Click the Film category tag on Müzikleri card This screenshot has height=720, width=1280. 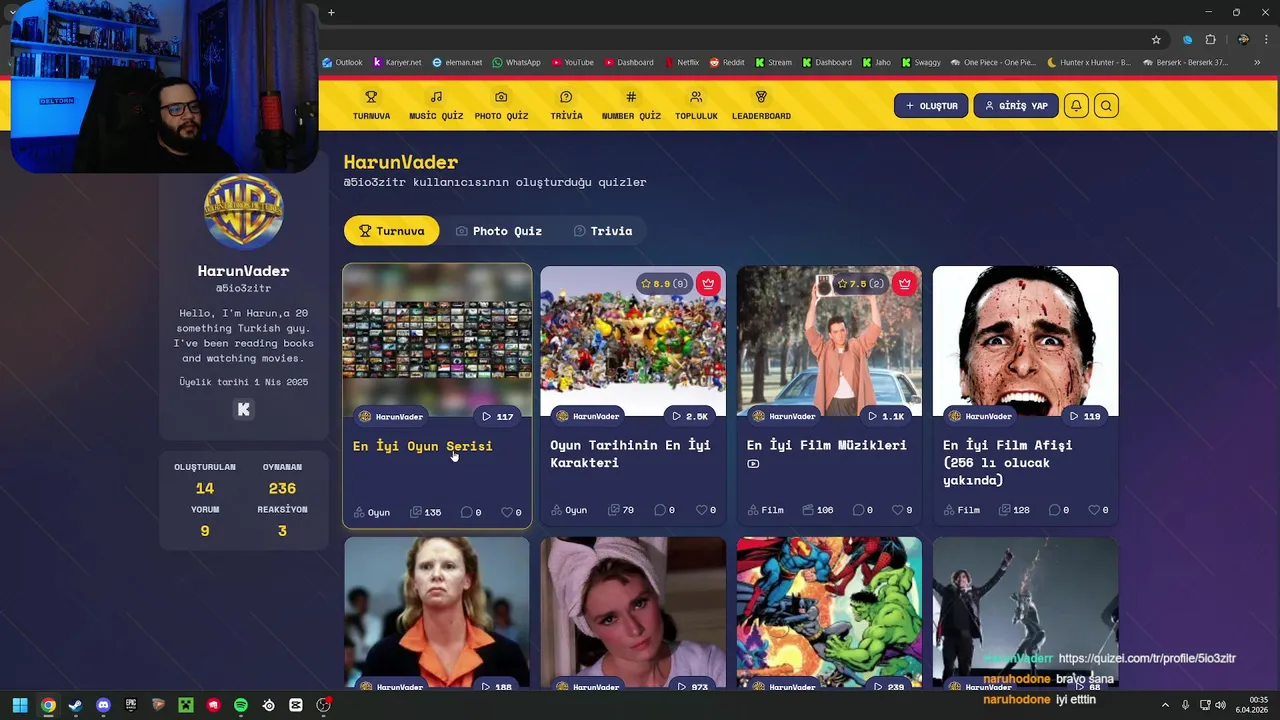765,510
